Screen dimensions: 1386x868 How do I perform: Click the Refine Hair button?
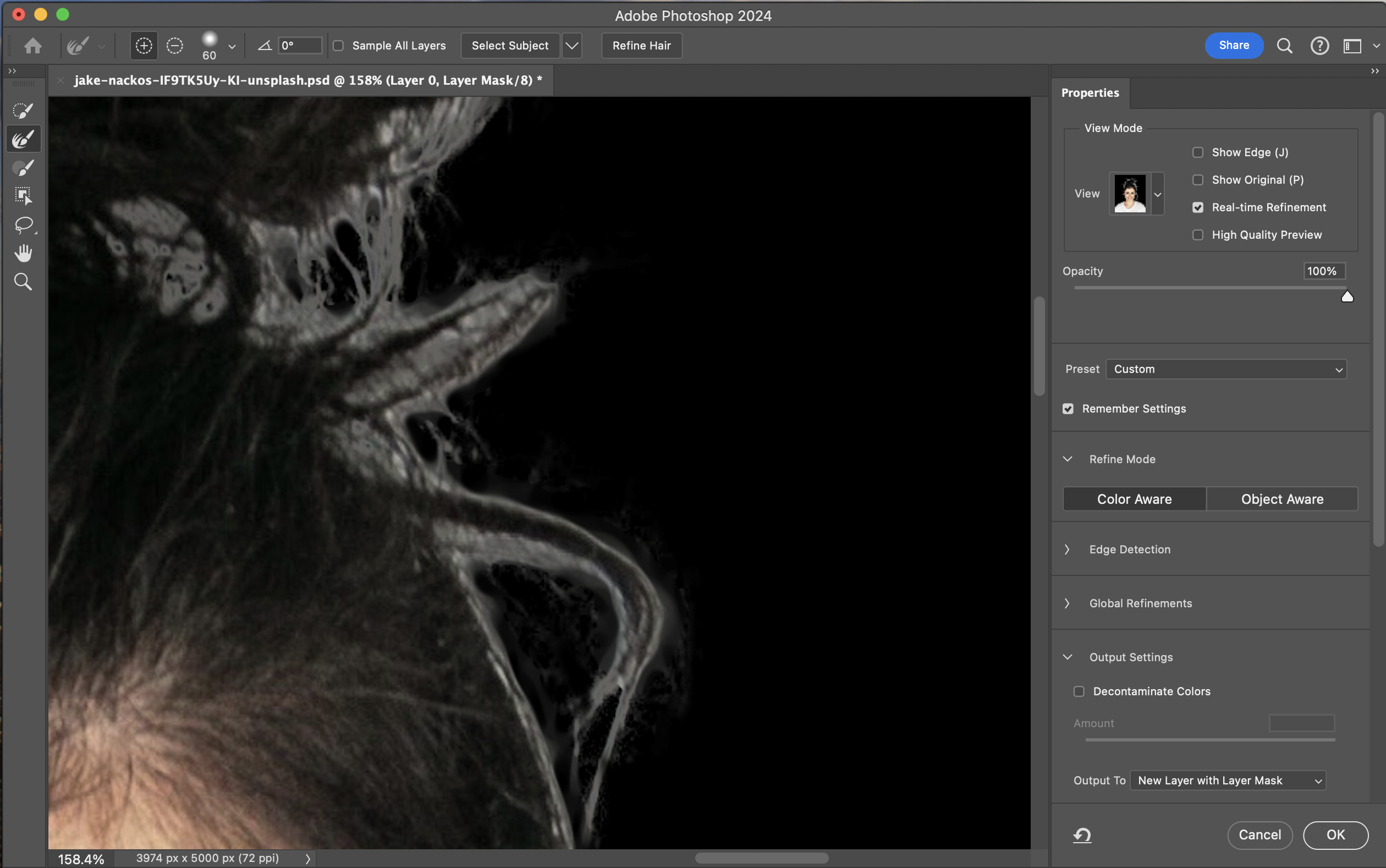pos(641,45)
